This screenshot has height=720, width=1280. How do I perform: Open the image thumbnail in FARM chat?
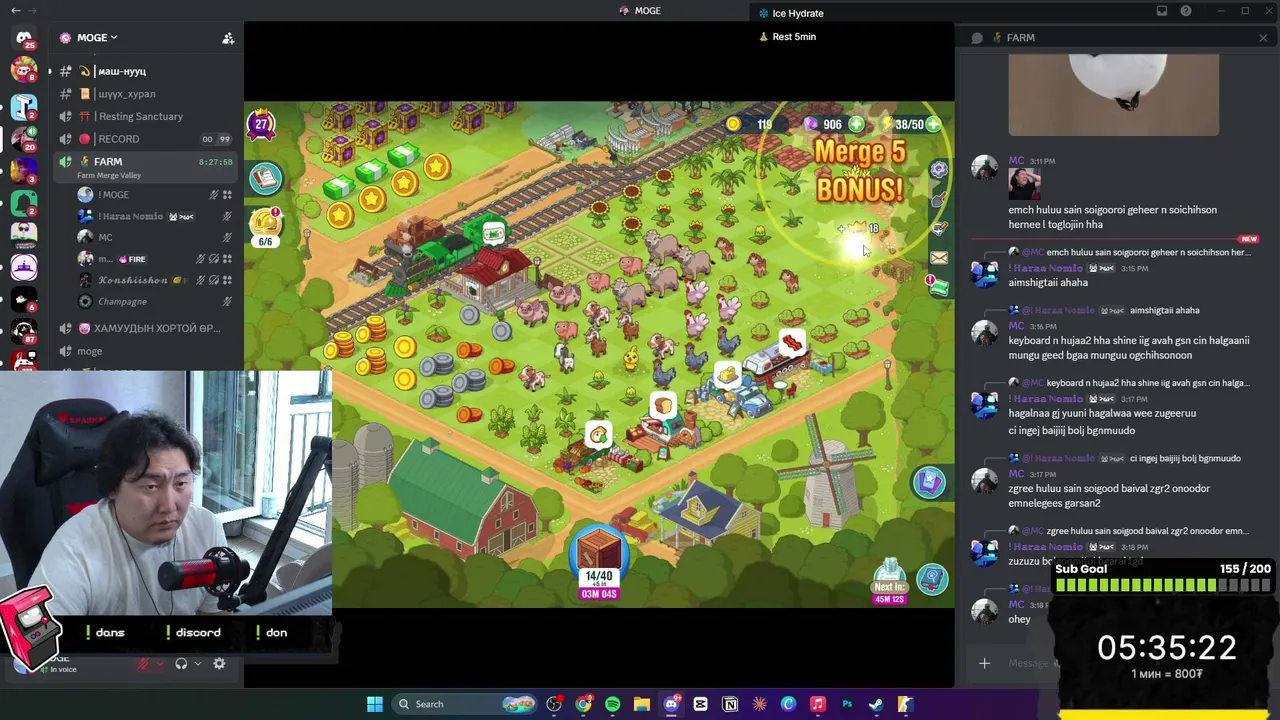(1113, 95)
